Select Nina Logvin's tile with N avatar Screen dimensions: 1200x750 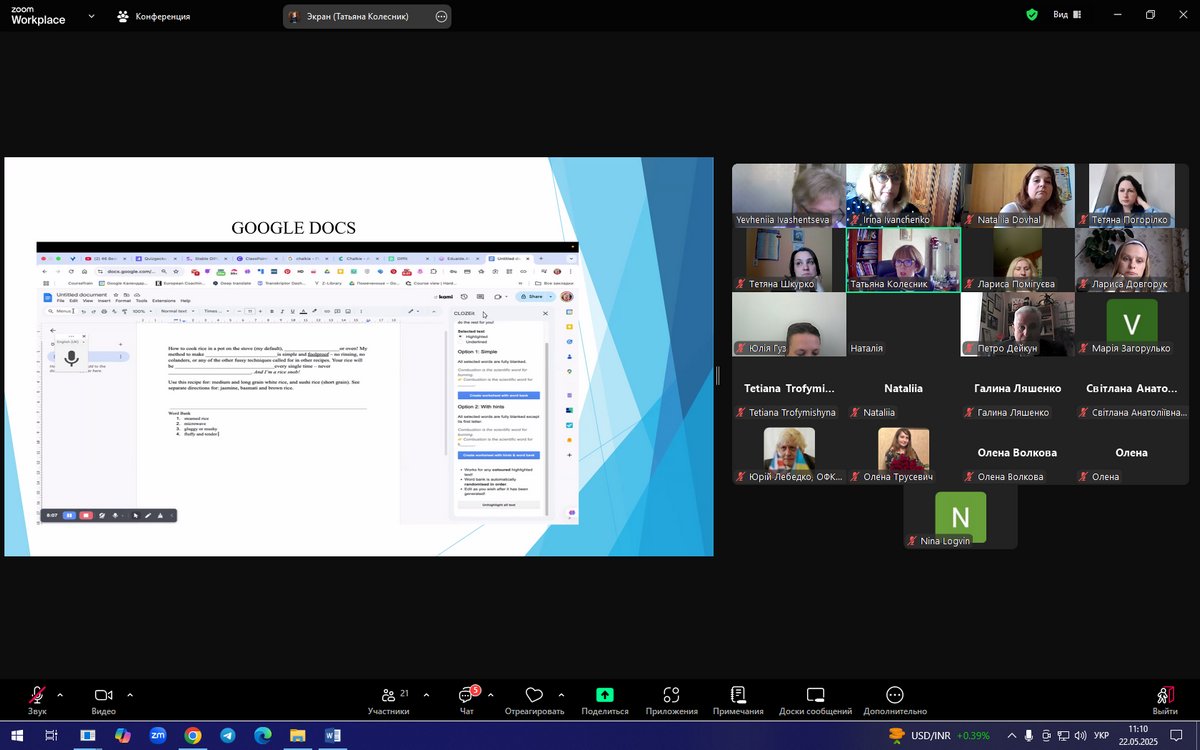point(961,517)
